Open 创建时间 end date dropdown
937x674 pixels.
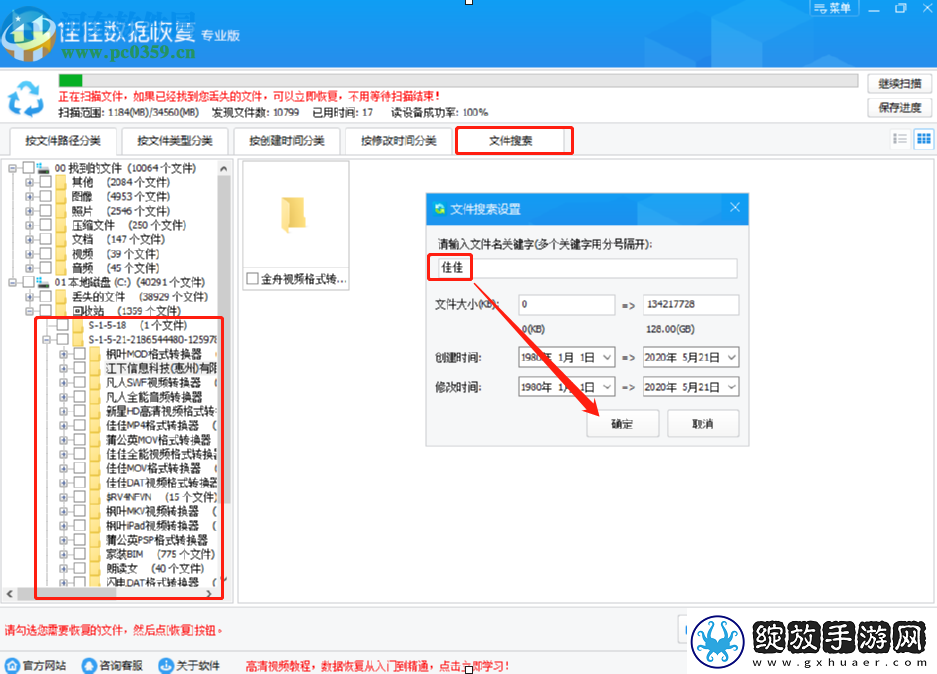(x=731, y=357)
